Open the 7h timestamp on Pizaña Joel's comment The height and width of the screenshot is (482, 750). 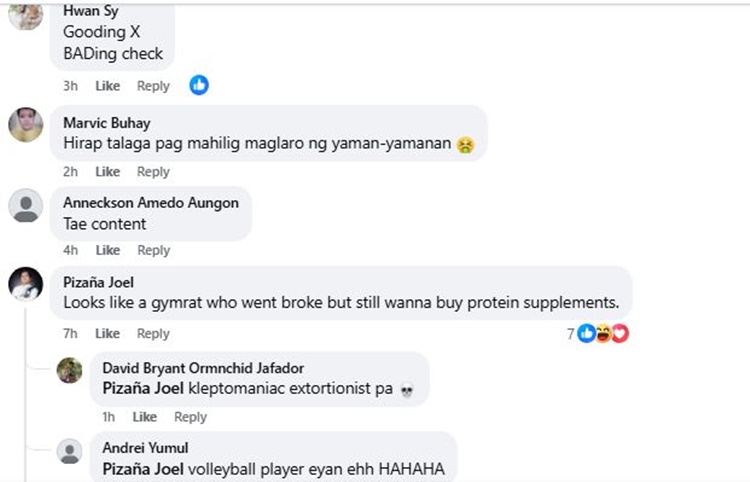coord(71,334)
